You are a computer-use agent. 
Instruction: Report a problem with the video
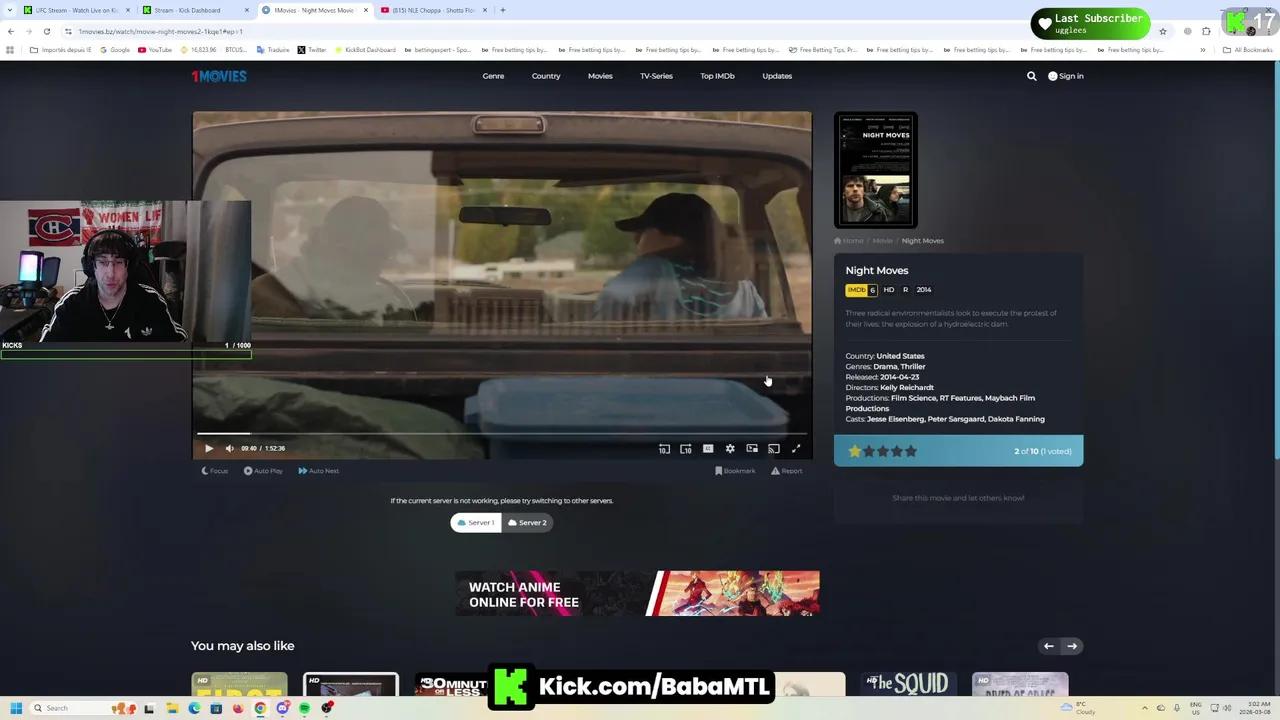coord(787,471)
